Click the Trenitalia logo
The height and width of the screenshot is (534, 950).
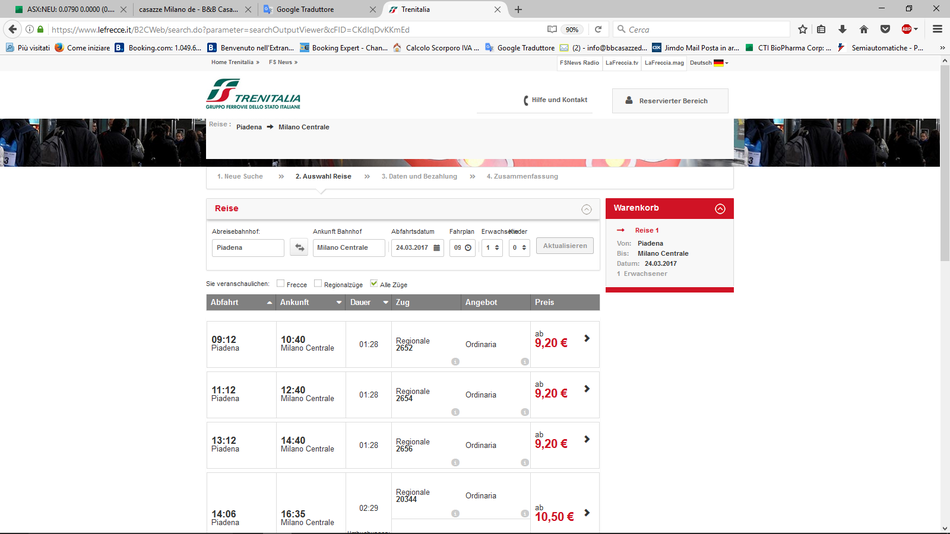click(x=253, y=94)
